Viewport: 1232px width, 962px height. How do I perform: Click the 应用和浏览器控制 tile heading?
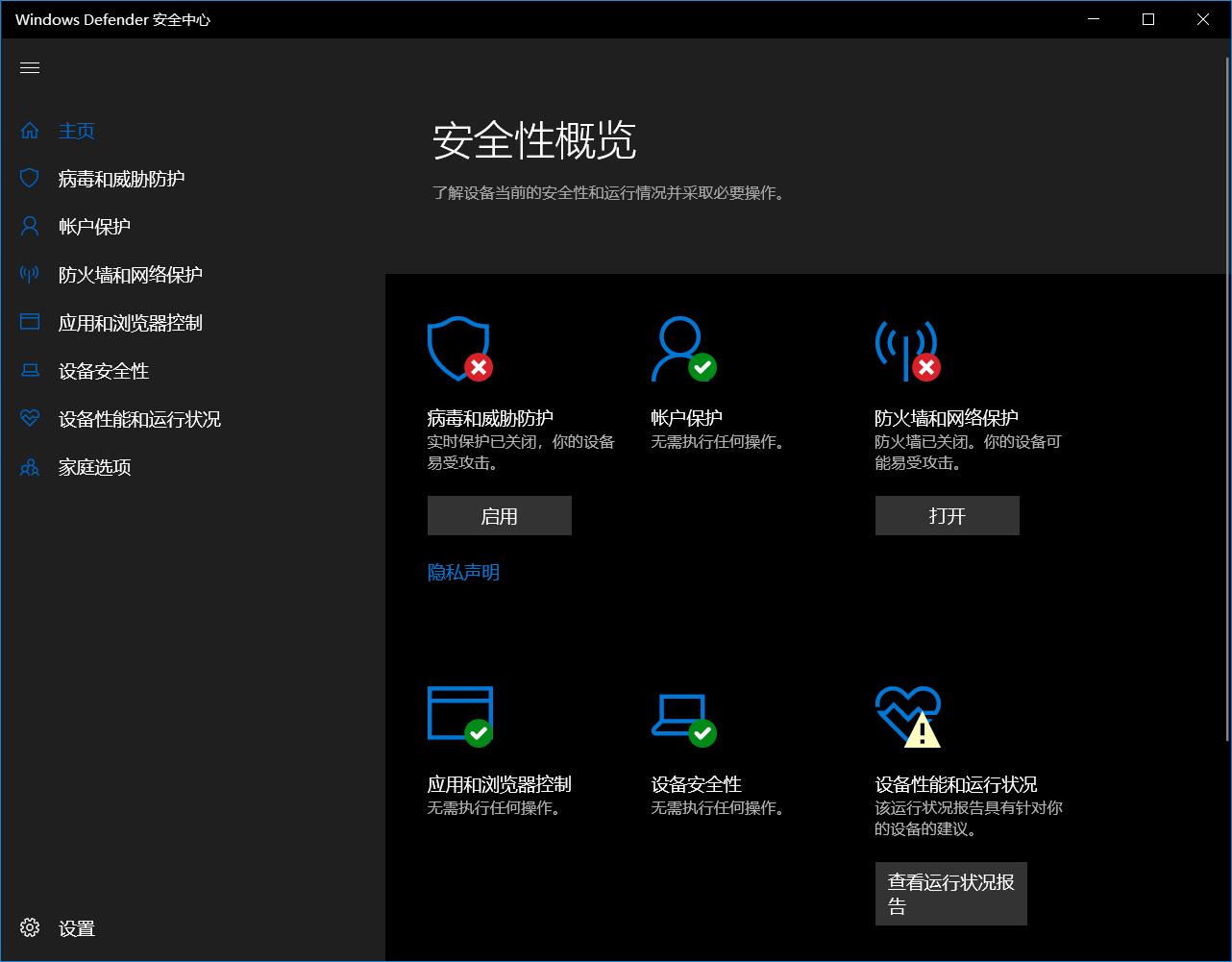click(500, 784)
